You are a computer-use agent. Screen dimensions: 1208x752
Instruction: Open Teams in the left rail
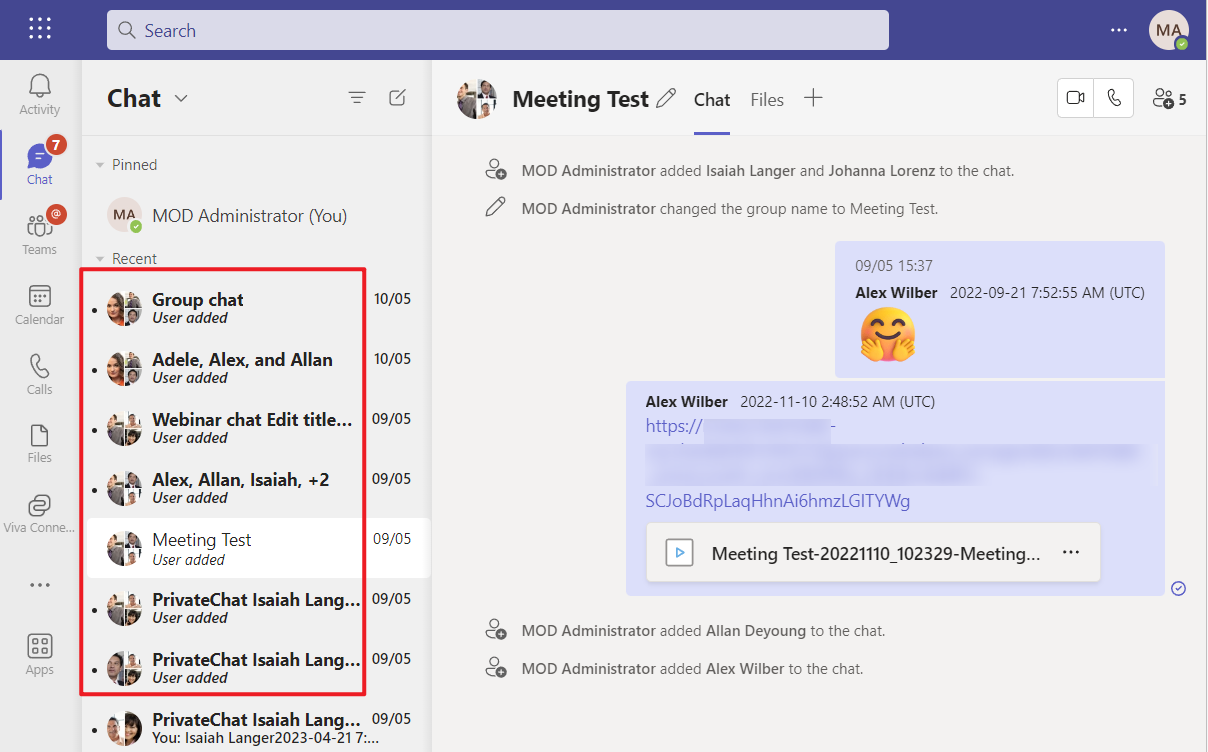(x=40, y=235)
